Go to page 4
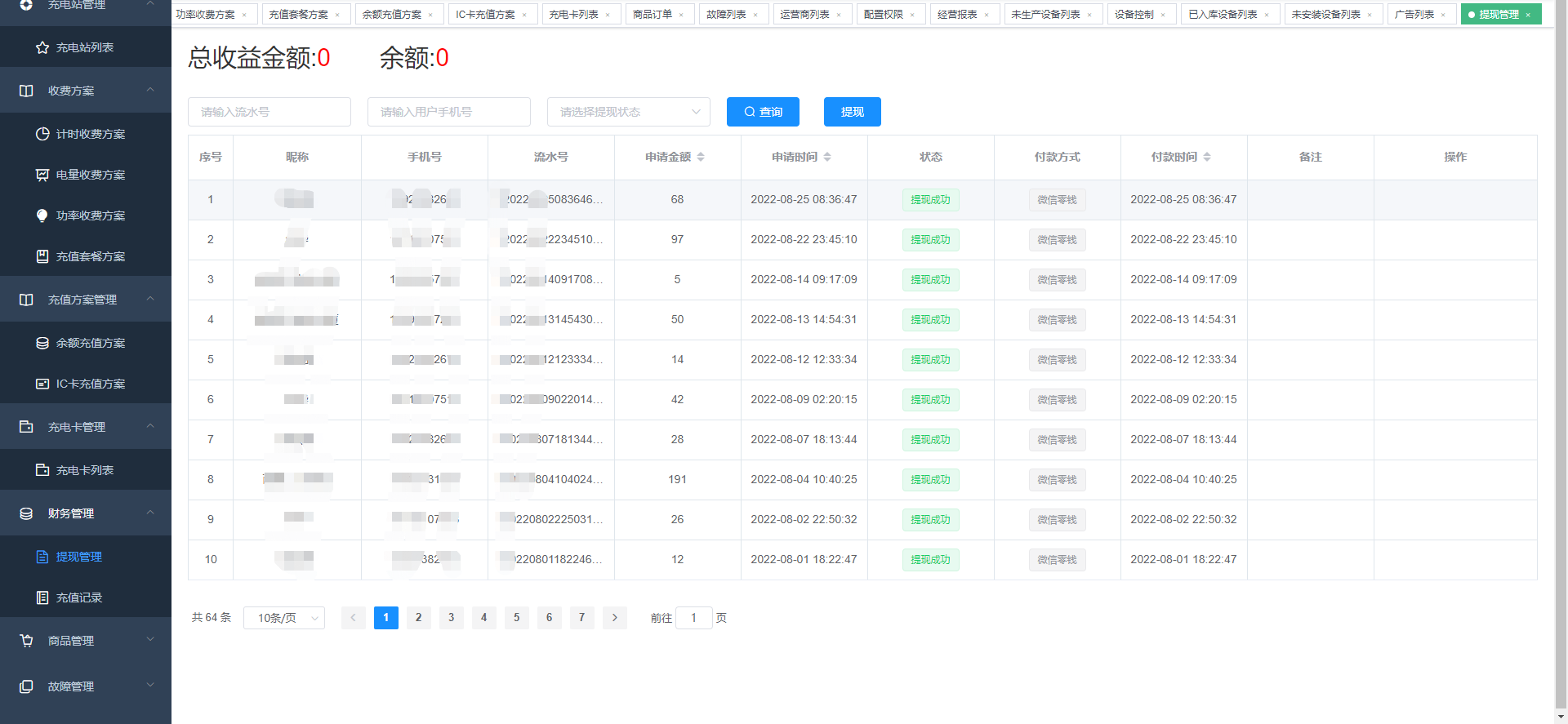Screen dimensions: 1568x724 (484, 618)
